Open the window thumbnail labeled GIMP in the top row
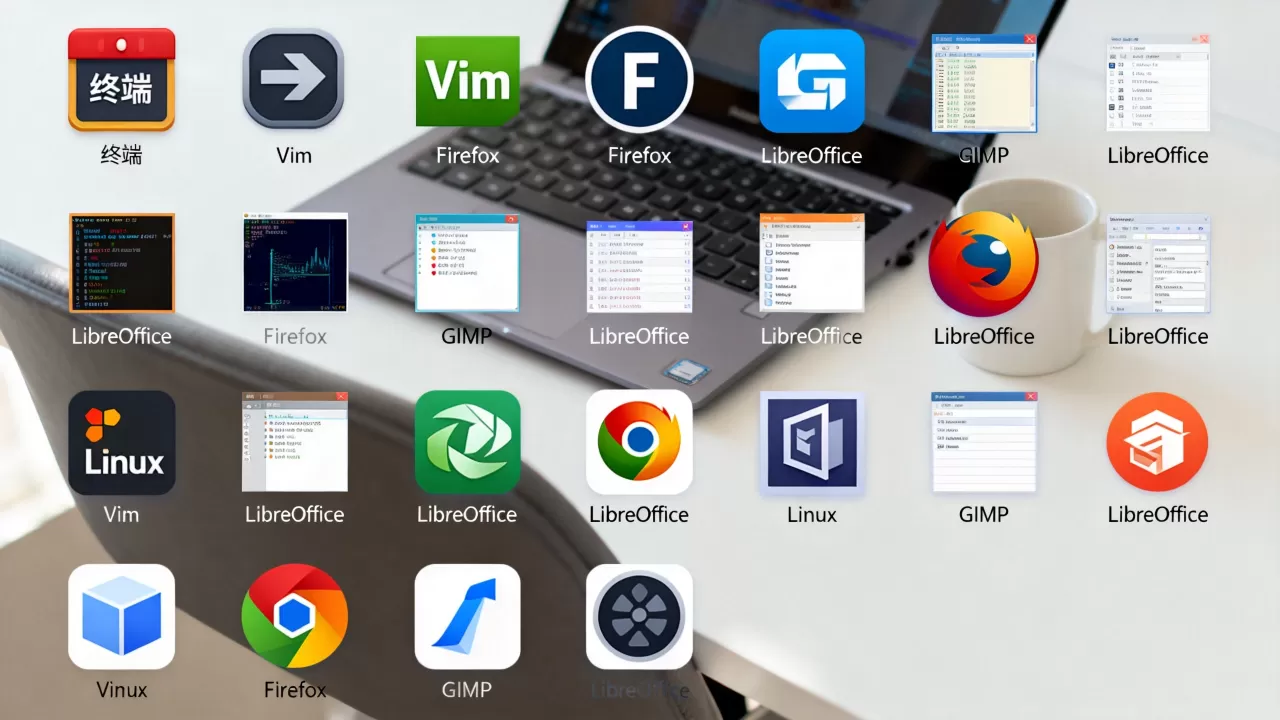 [984, 82]
